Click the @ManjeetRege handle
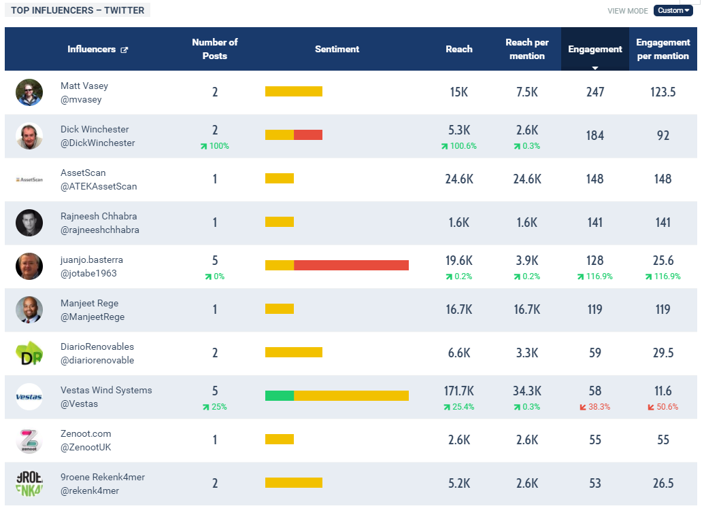Image resolution: width=704 pixels, height=519 pixels. coord(92,317)
